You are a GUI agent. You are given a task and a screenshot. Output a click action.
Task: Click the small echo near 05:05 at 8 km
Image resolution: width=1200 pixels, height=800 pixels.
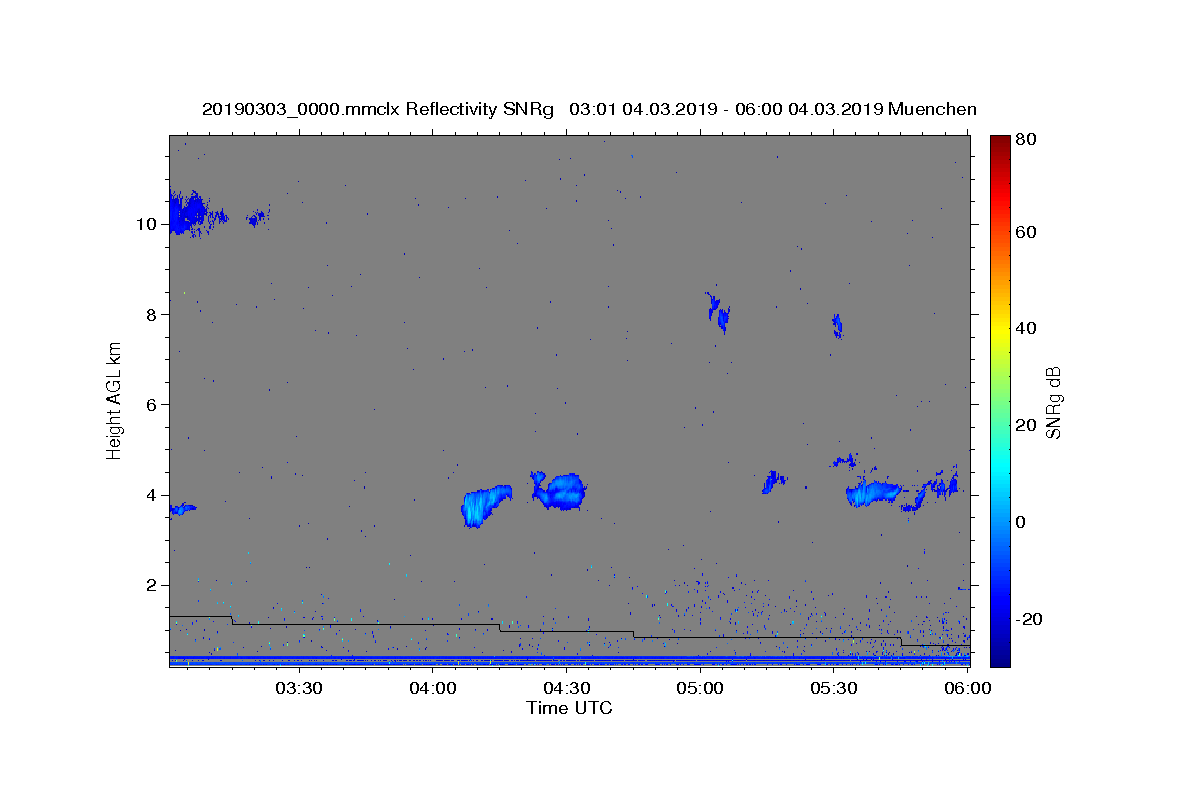click(x=718, y=313)
